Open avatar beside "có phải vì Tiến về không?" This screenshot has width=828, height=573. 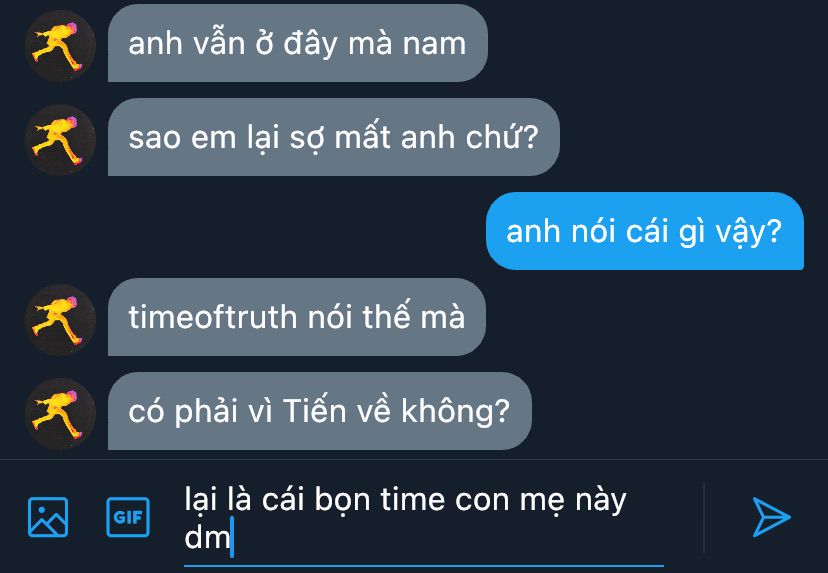click(60, 414)
